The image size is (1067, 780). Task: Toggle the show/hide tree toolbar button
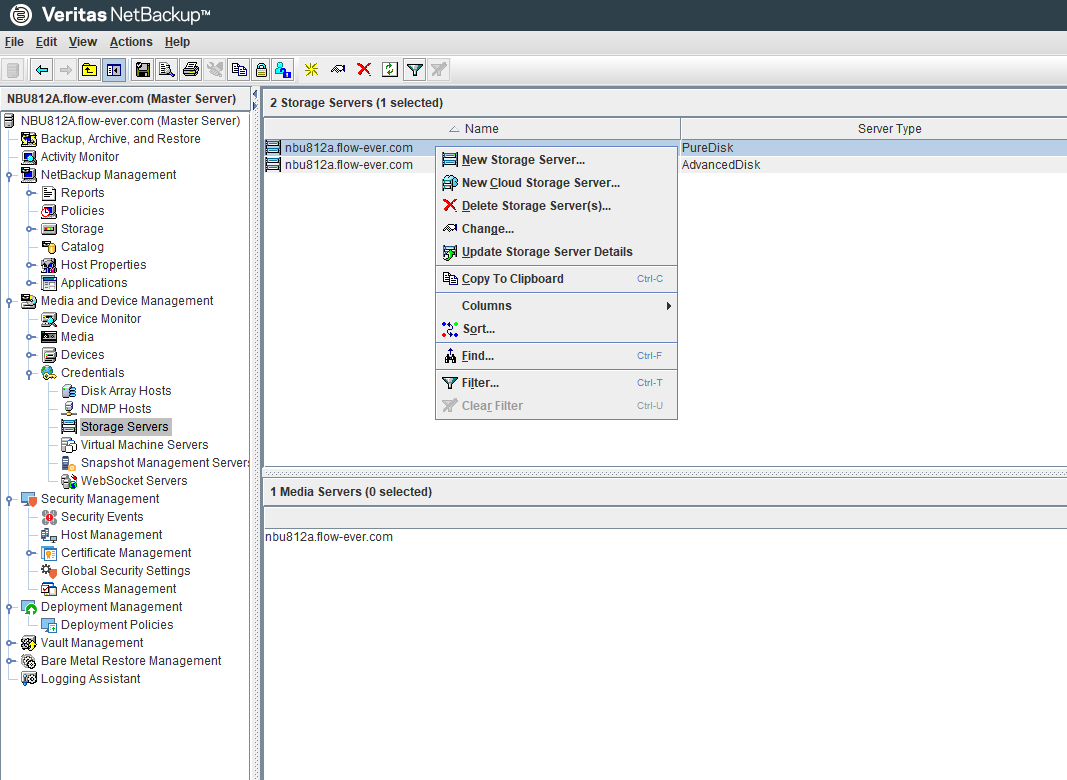114,69
